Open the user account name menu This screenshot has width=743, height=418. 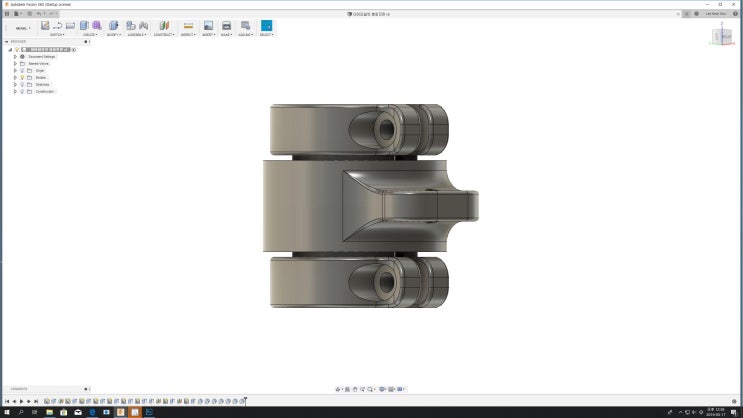(x=716, y=14)
